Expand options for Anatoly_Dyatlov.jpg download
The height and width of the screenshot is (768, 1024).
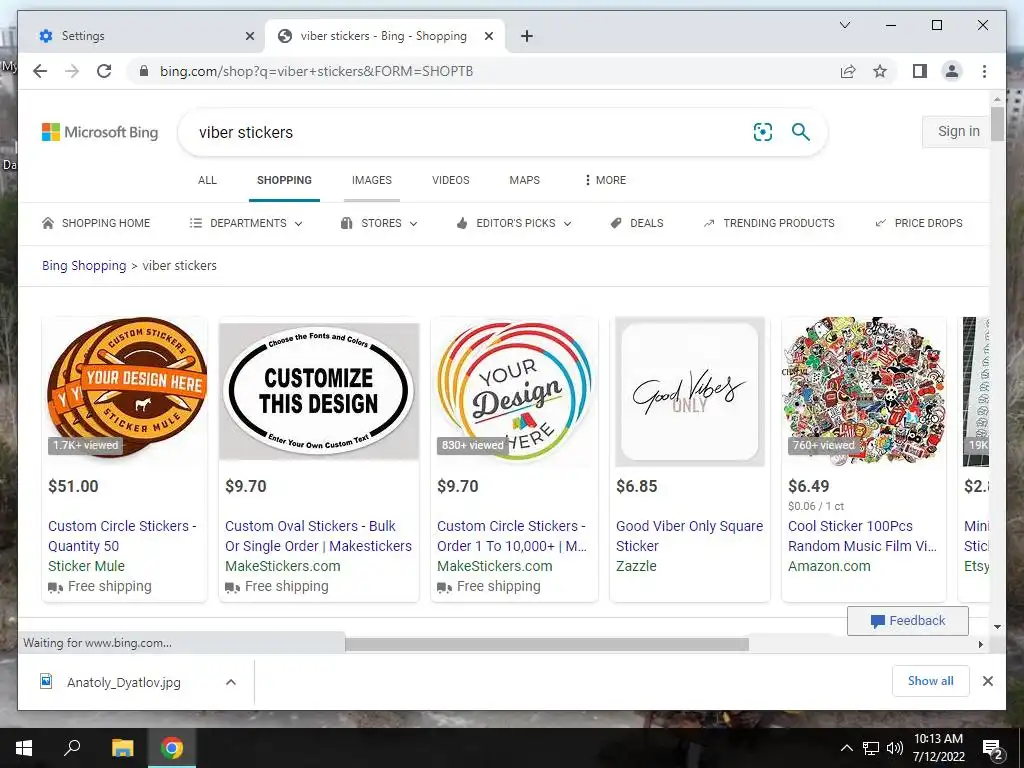[231, 682]
